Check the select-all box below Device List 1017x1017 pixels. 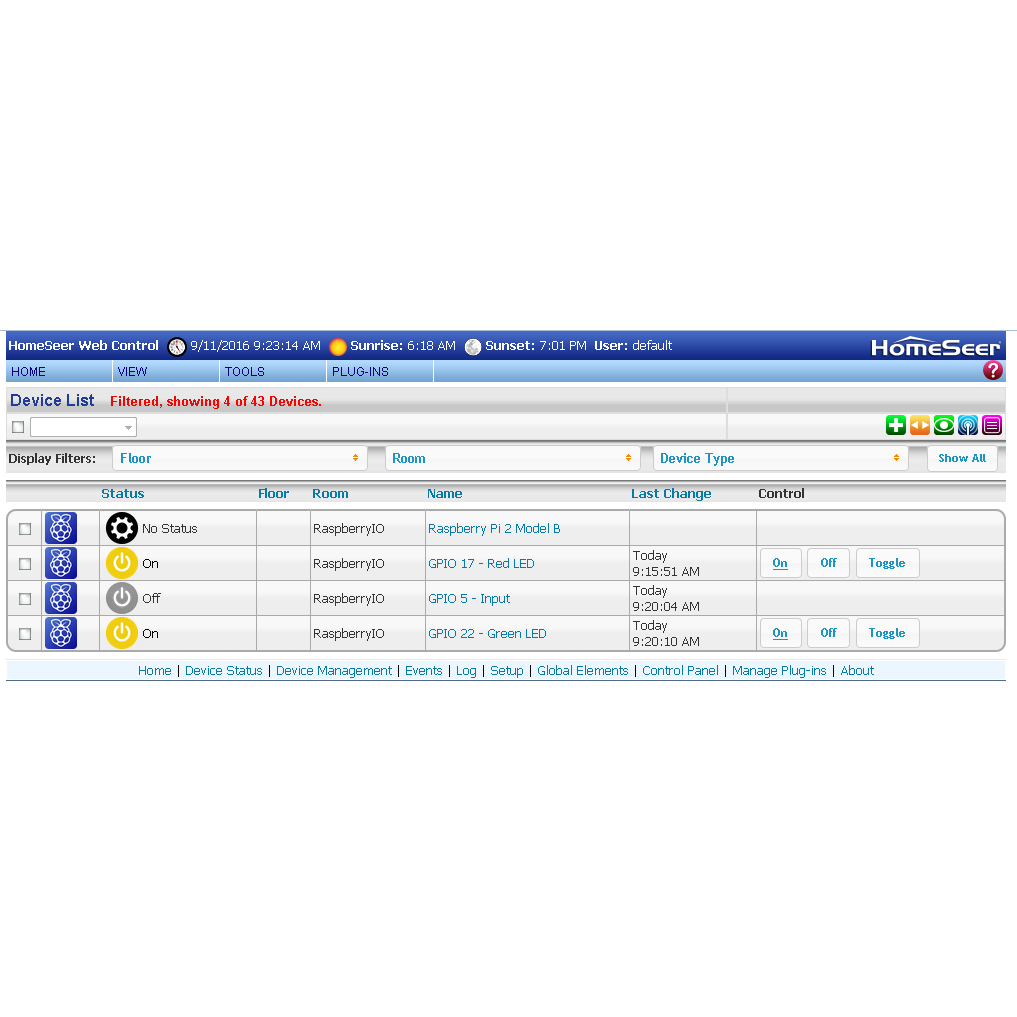(18, 427)
